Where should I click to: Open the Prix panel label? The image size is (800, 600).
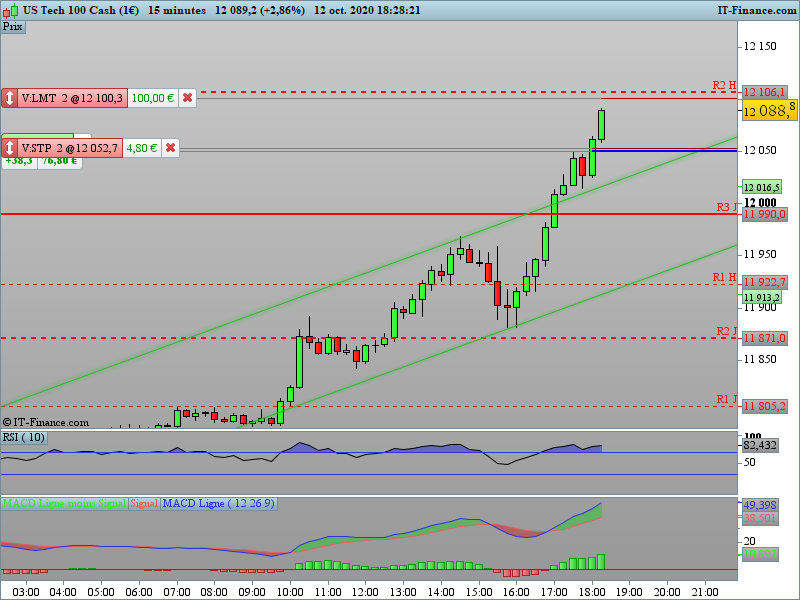click(13, 27)
